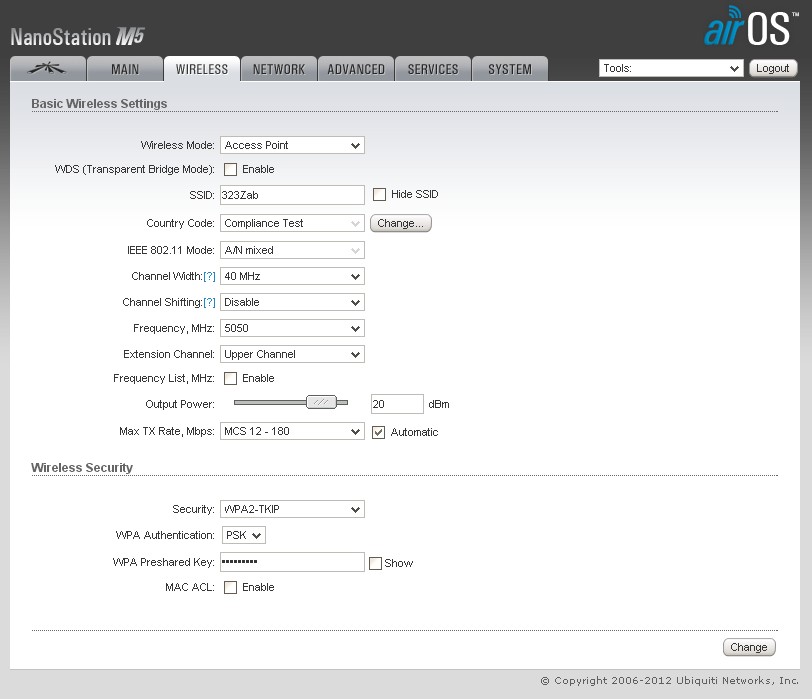Open Channel Shifting help [?] link
Image resolution: width=812 pixels, height=699 pixels.
(209, 302)
